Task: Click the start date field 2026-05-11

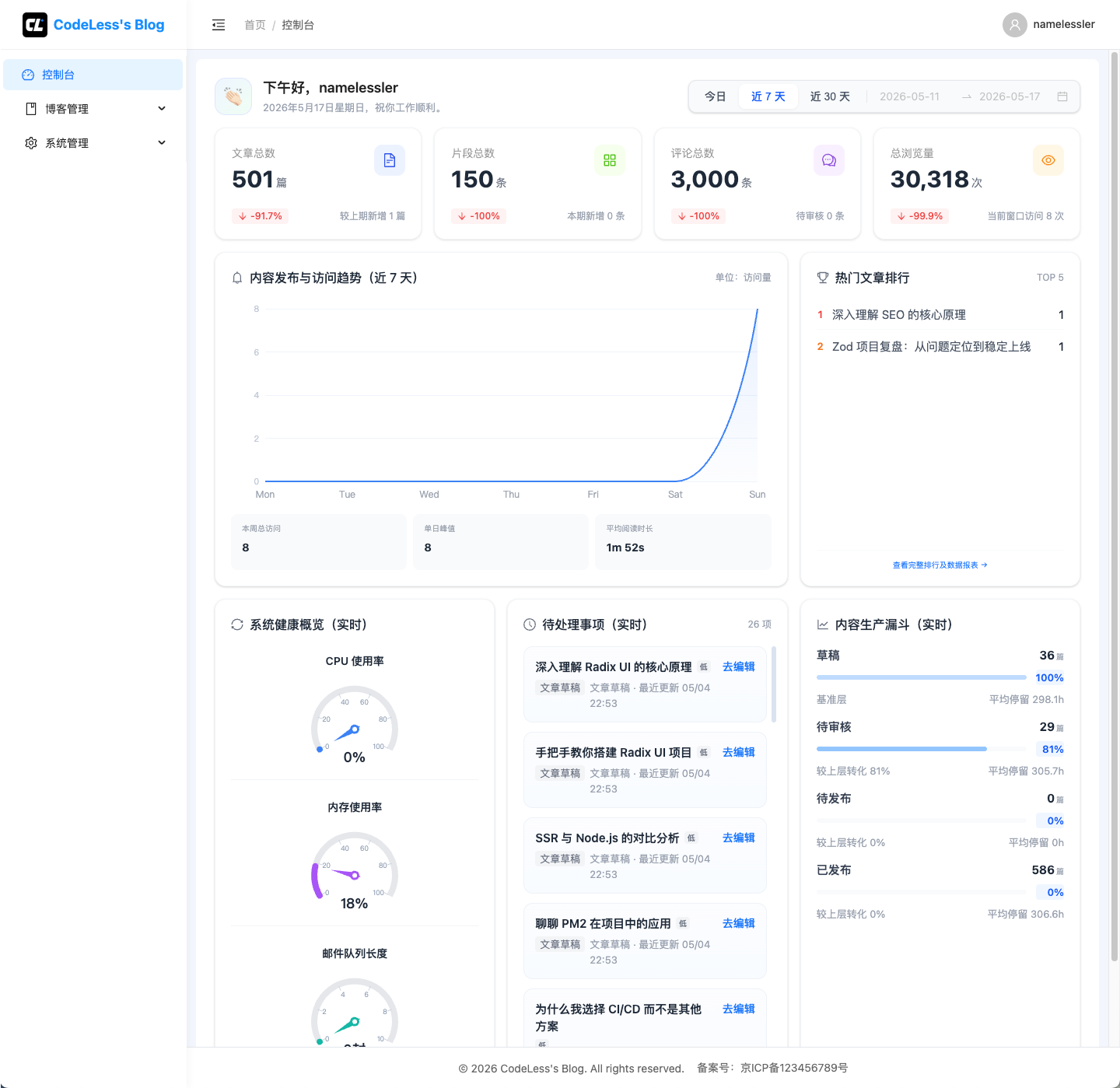Action: (910, 96)
